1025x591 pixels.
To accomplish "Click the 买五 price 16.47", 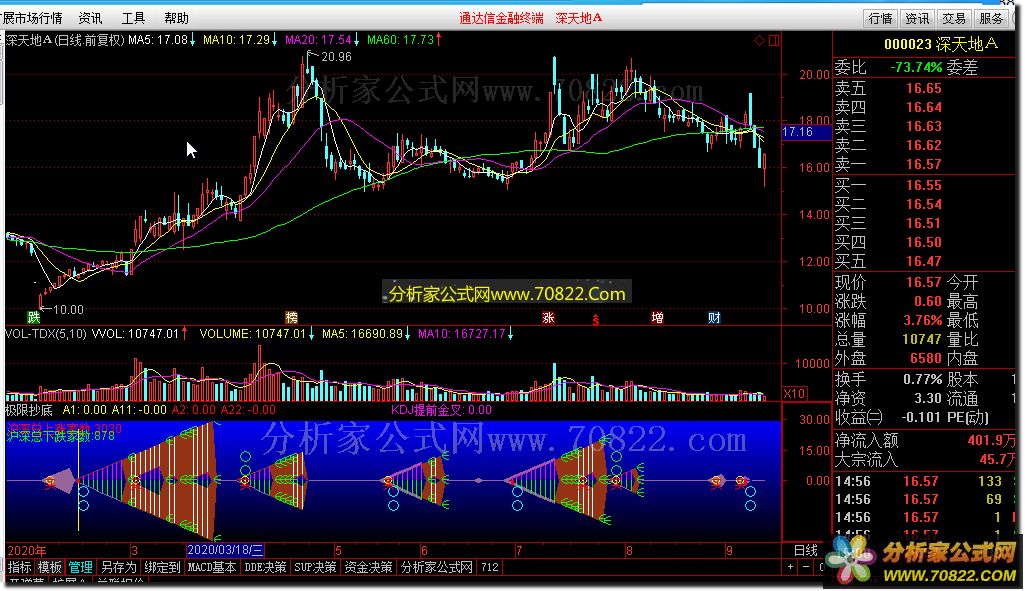I will pyautogui.click(x=924, y=262).
